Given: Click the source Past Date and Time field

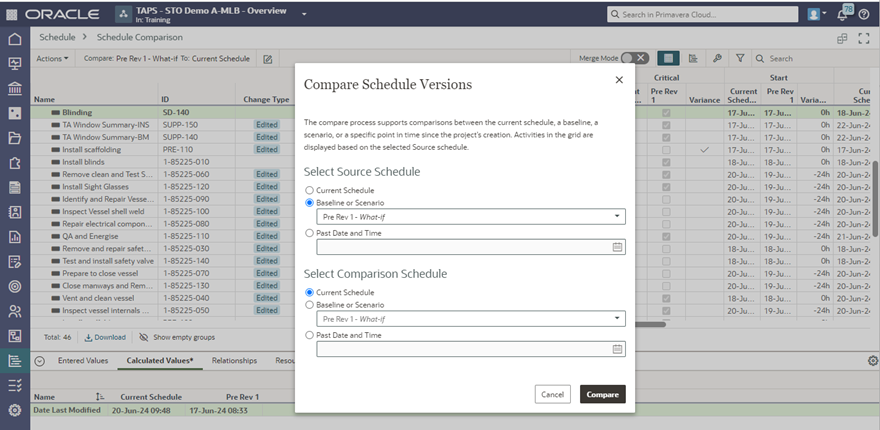Looking at the screenshot, I should tap(471, 247).
